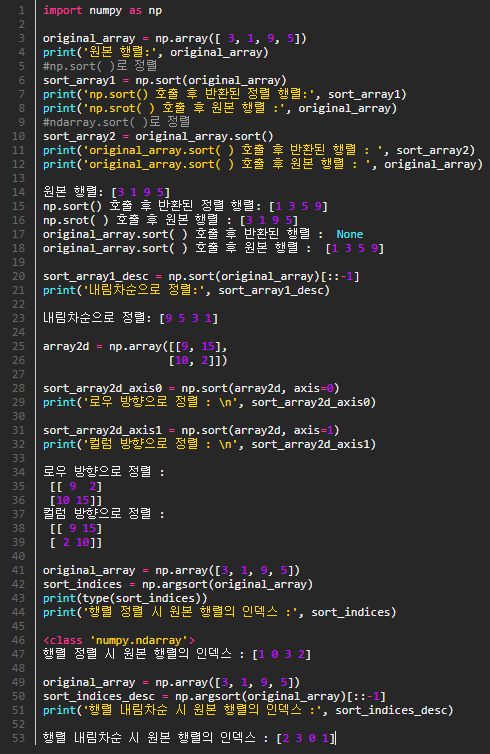490x754 pixels.
Task: Click the 'None' value in output
Action: pyautogui.click(x=350, y=234)
